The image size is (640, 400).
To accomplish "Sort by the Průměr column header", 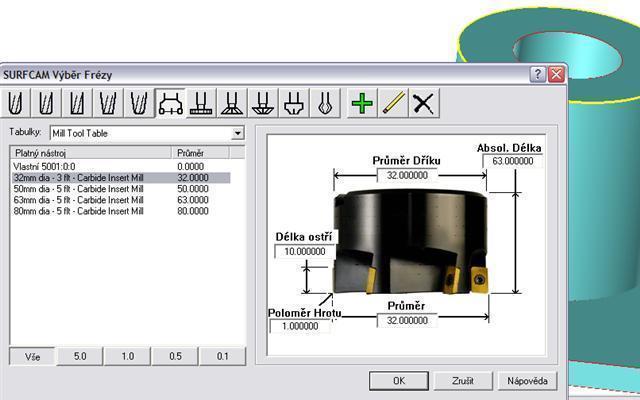I will [200, 153].
